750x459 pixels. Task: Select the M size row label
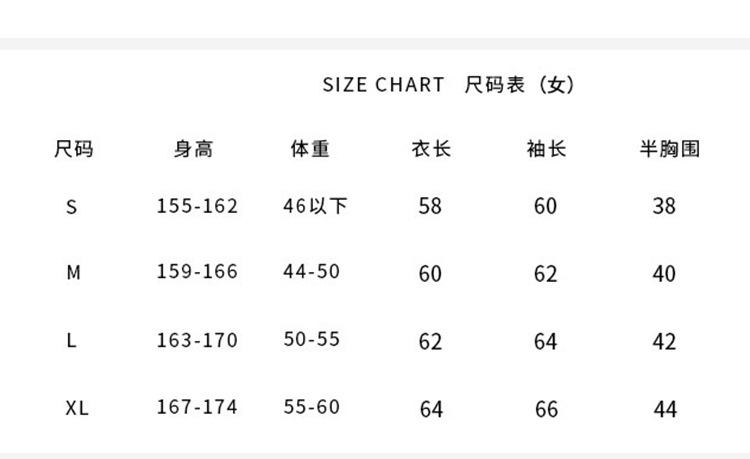(x=72, y=273)
